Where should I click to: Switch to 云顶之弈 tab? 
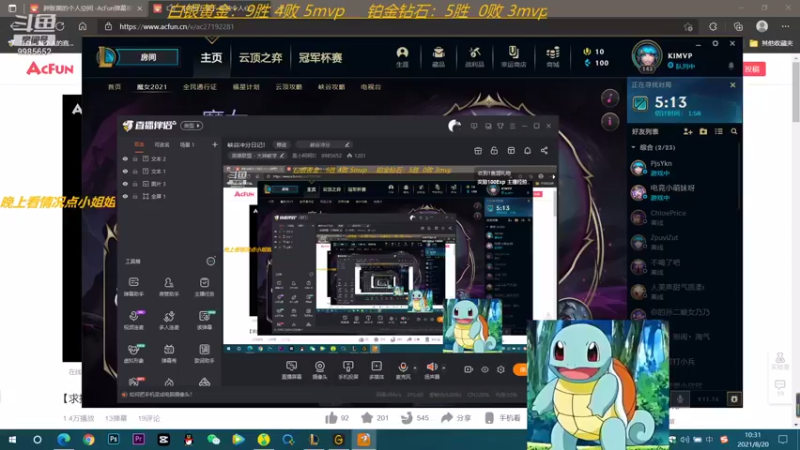[260, 58]
